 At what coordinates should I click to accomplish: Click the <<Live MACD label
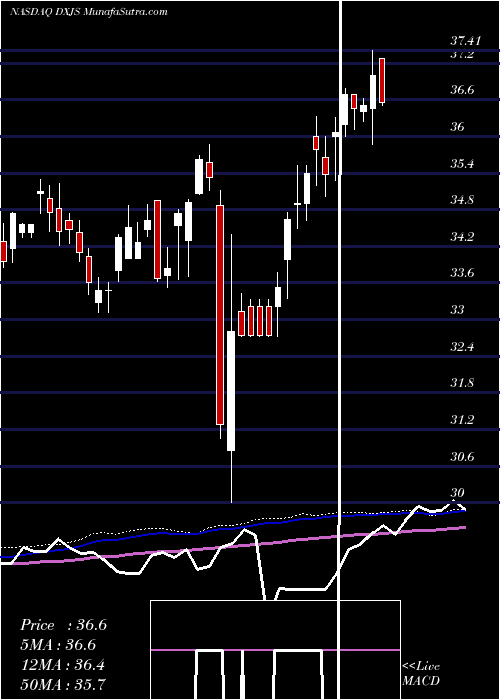421,674
